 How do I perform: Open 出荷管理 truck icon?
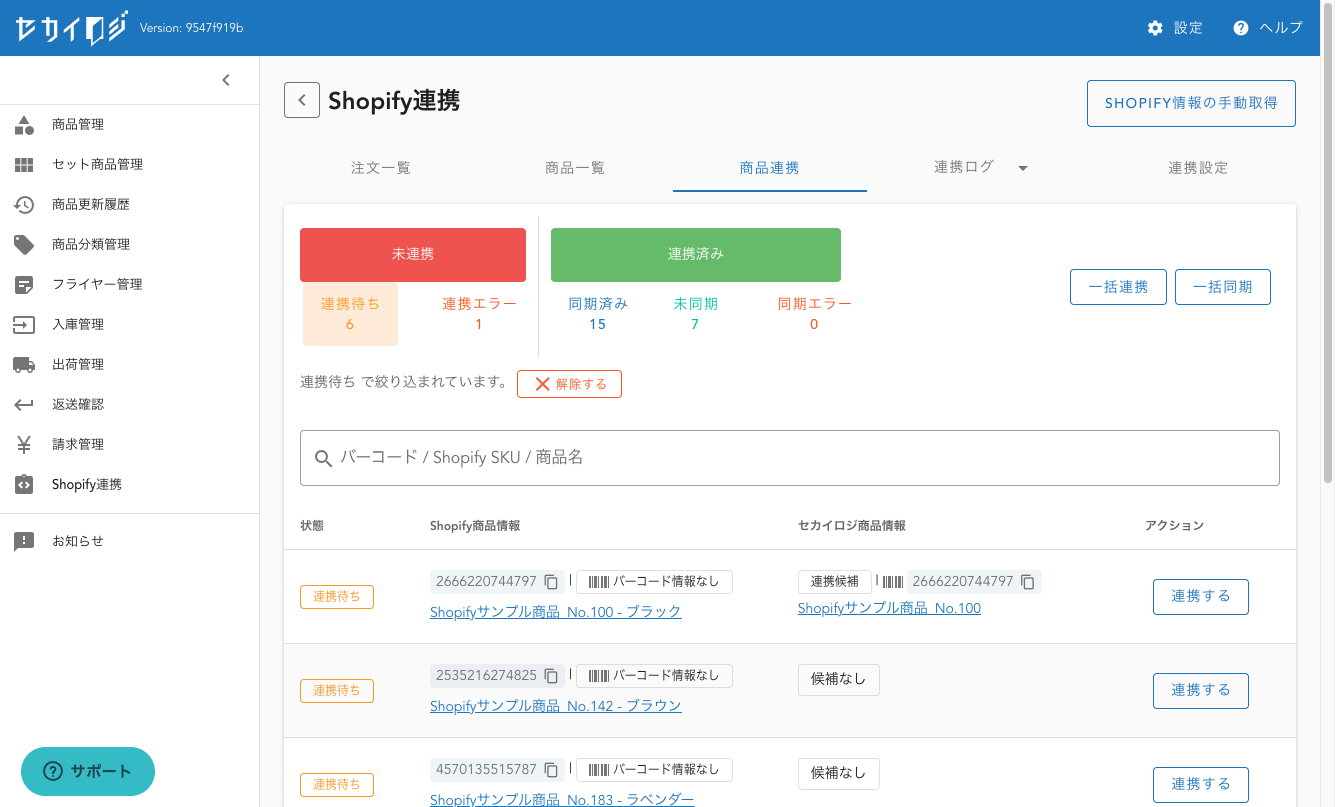(x=24, y=365)
